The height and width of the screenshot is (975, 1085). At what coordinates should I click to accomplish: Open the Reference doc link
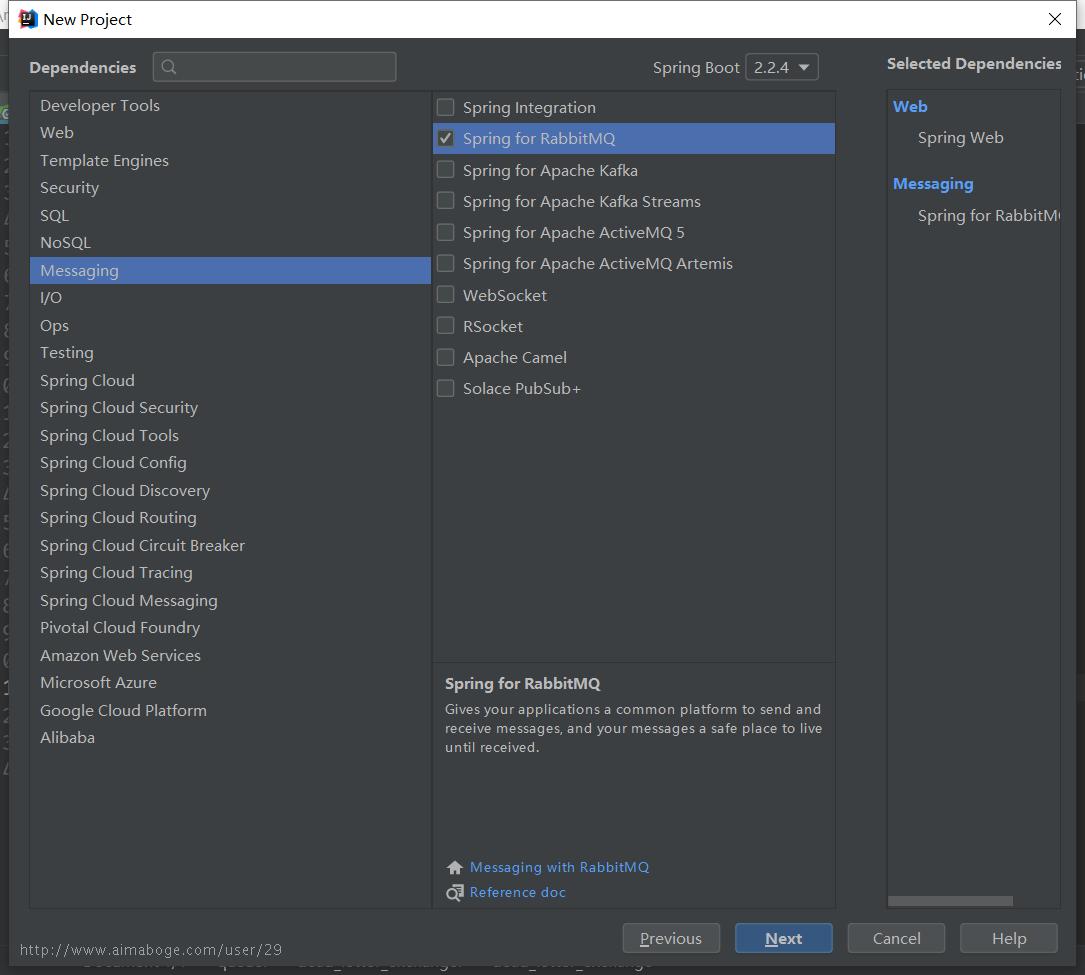point(518,893)
